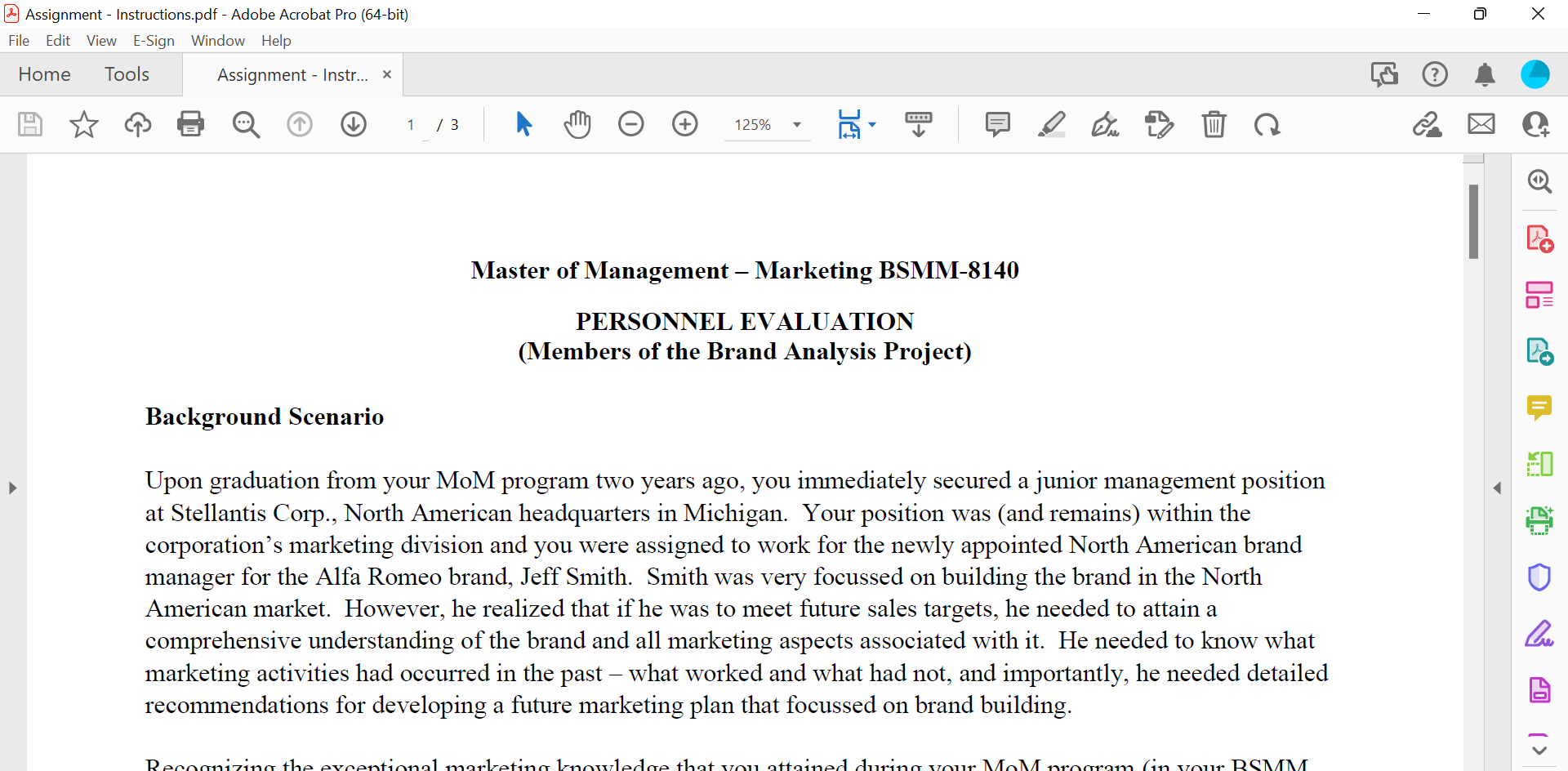Open the screen share chat icon in header
This screenshot has height=771, width=1568.
(x=1384, y=74)
